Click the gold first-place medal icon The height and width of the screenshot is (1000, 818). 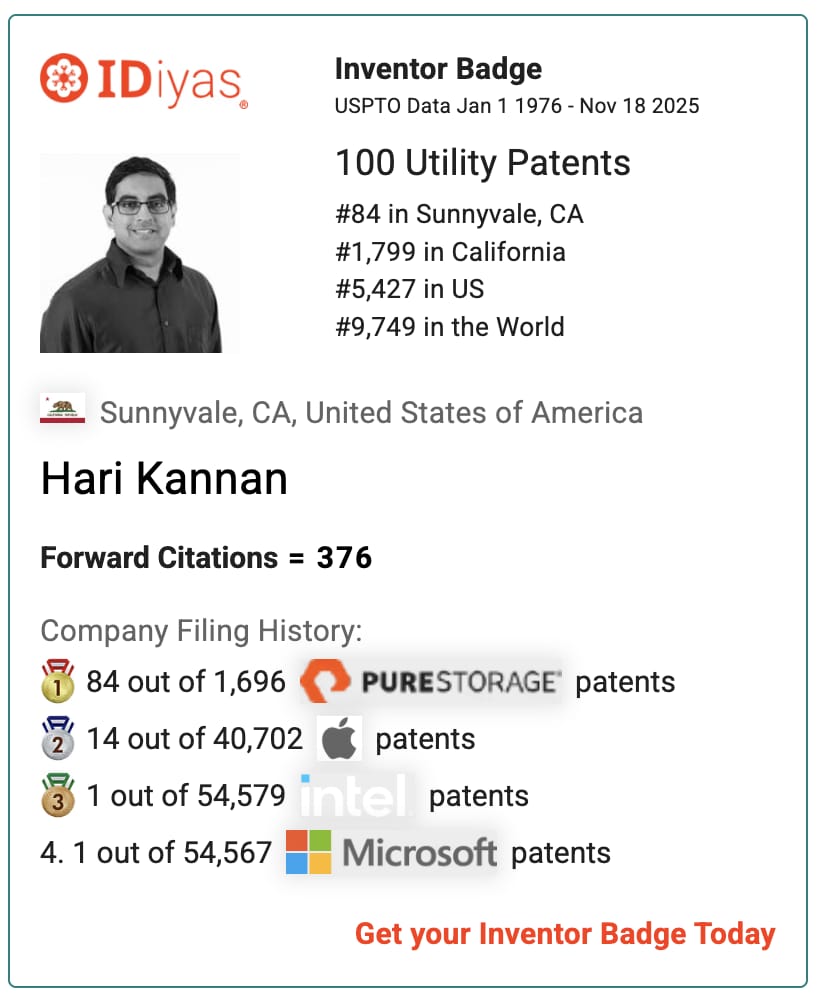click(57, 681)
